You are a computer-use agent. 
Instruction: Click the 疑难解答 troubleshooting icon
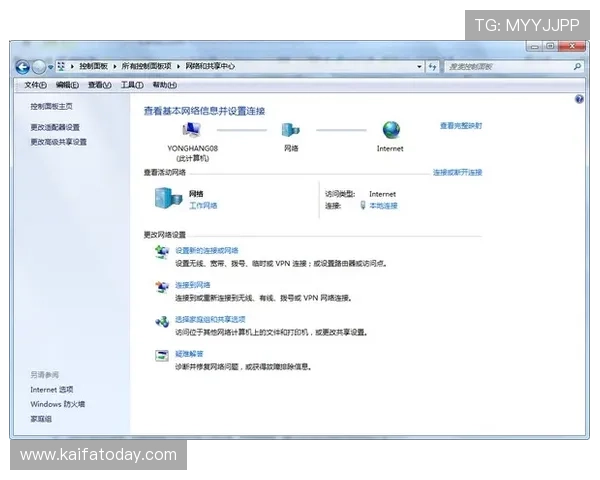[x=162, y=356]
